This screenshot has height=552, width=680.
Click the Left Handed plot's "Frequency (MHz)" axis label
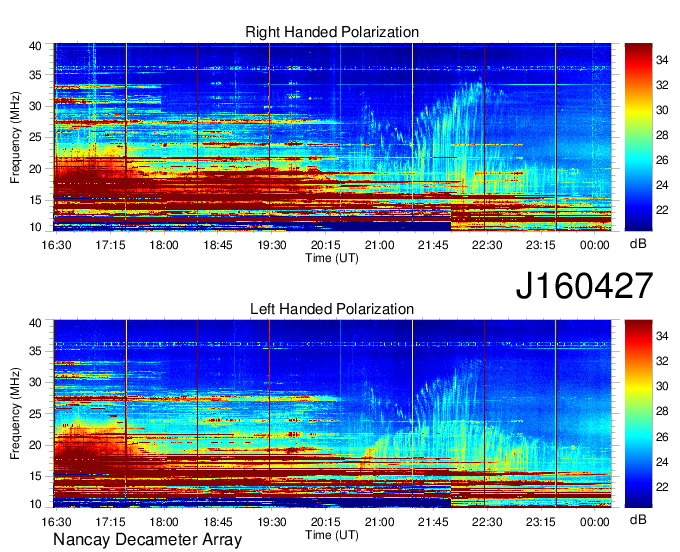pos(15,414)
